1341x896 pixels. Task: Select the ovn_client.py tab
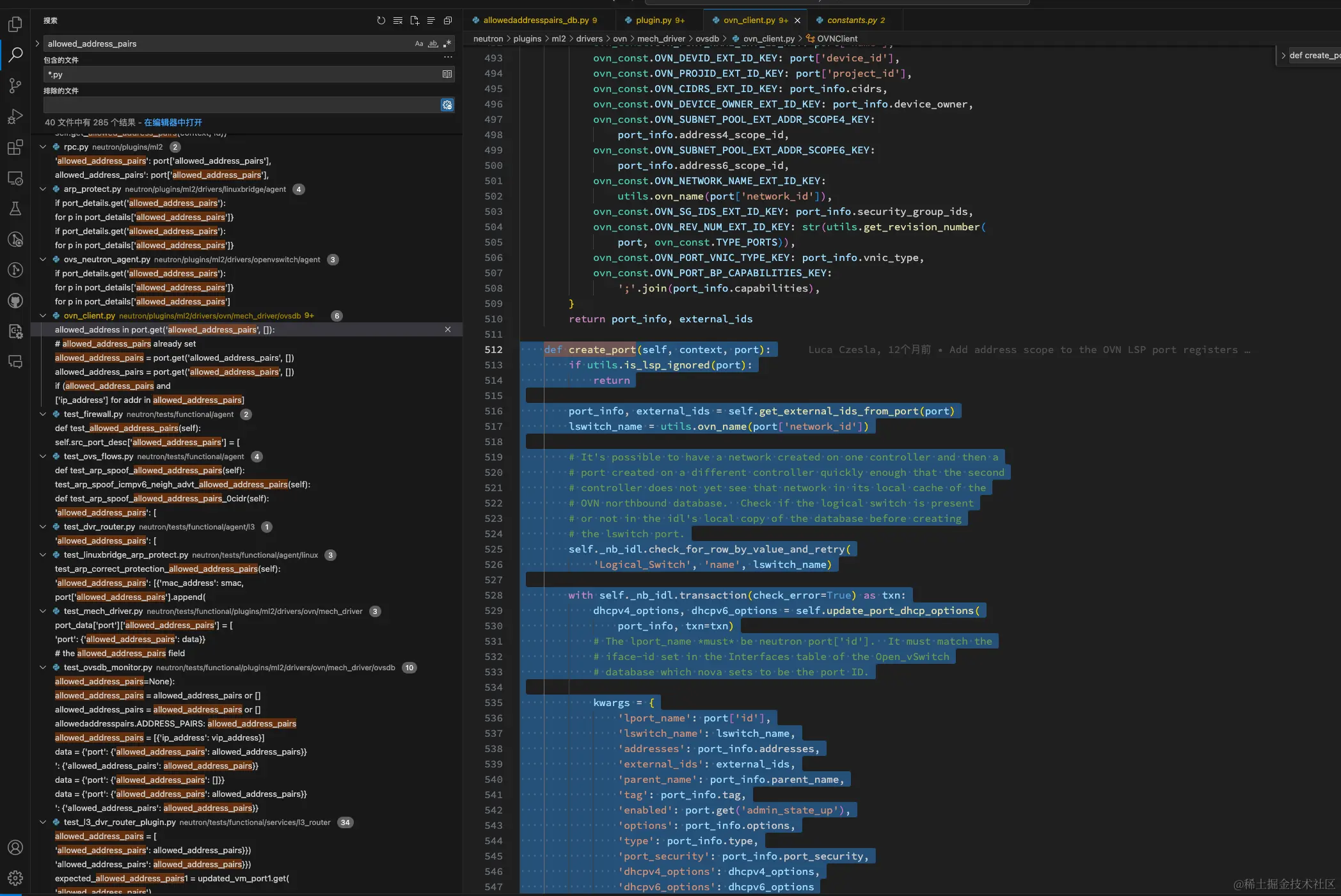coord(756,20)
